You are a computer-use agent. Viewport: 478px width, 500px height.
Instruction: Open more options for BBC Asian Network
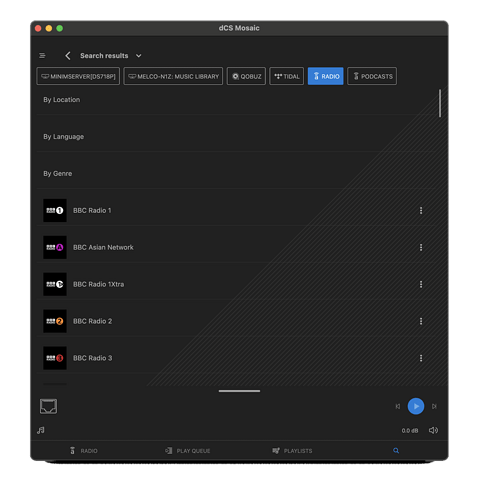point(421,247)
